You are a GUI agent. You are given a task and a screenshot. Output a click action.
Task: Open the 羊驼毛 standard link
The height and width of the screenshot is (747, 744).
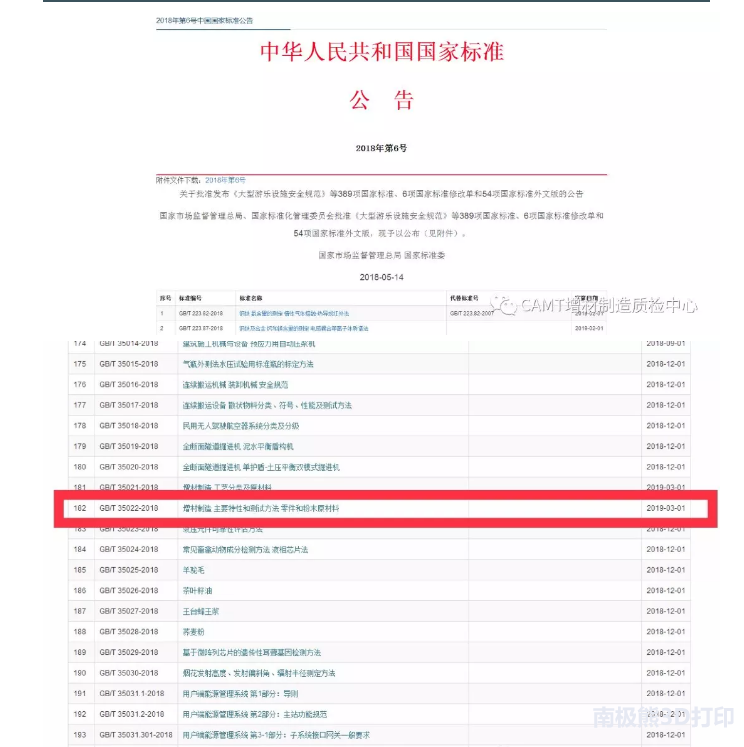193,570
